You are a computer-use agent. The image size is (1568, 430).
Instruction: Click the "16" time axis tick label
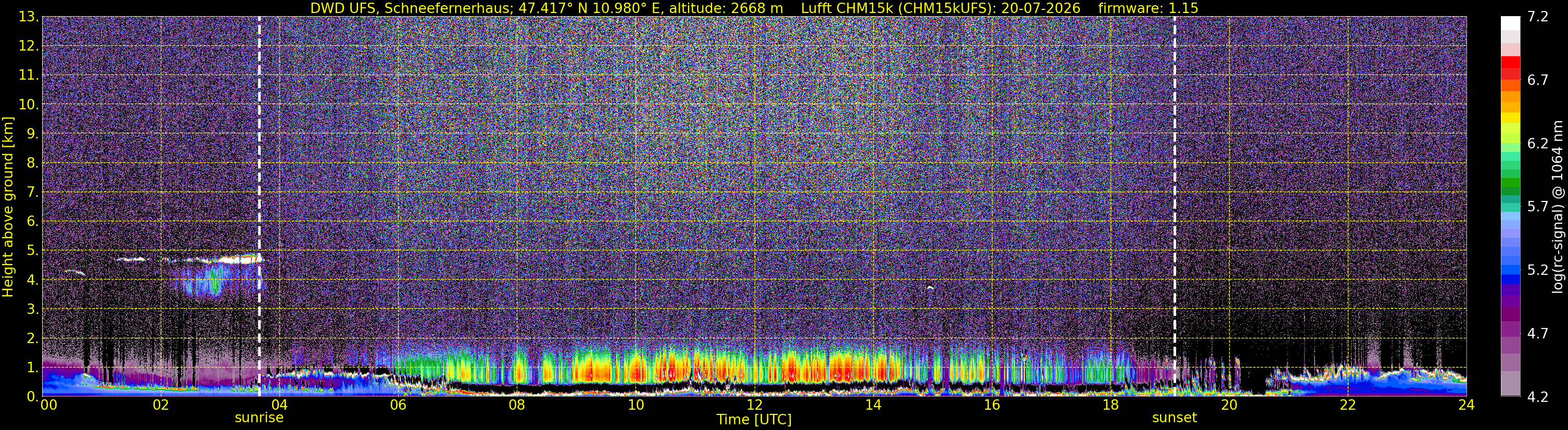point(991,405)
